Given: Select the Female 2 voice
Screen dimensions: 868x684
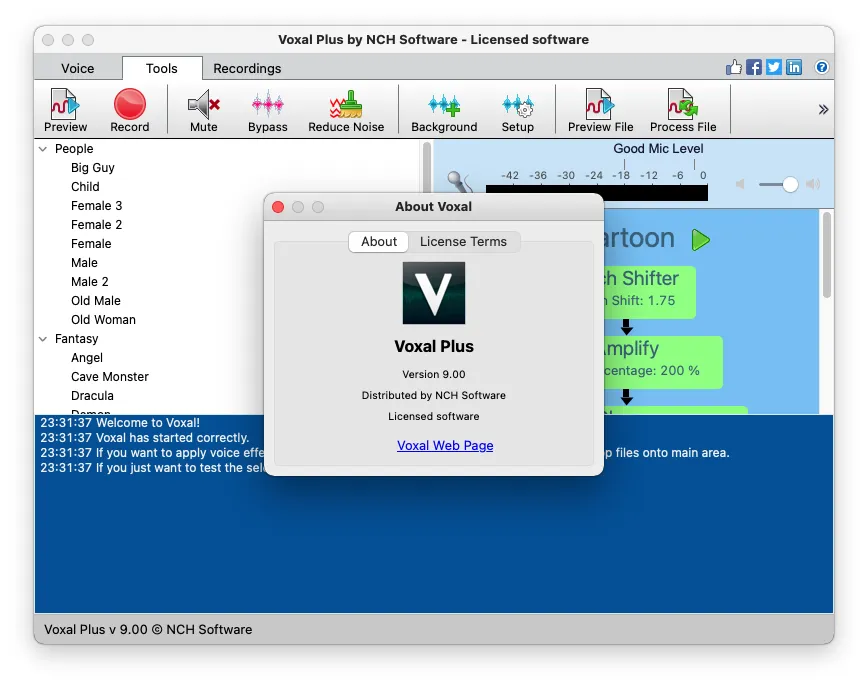Looking at the screenshot, I should [96, 225].
